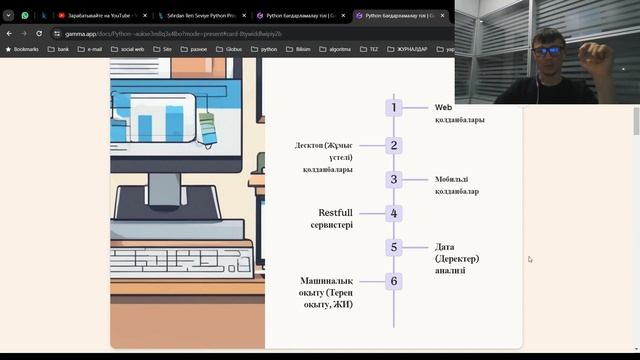Screen dimensions: 640x360
Task: Open the TEZ bookmarks folder
Action: pyautogui.click(x=369, y=49)
